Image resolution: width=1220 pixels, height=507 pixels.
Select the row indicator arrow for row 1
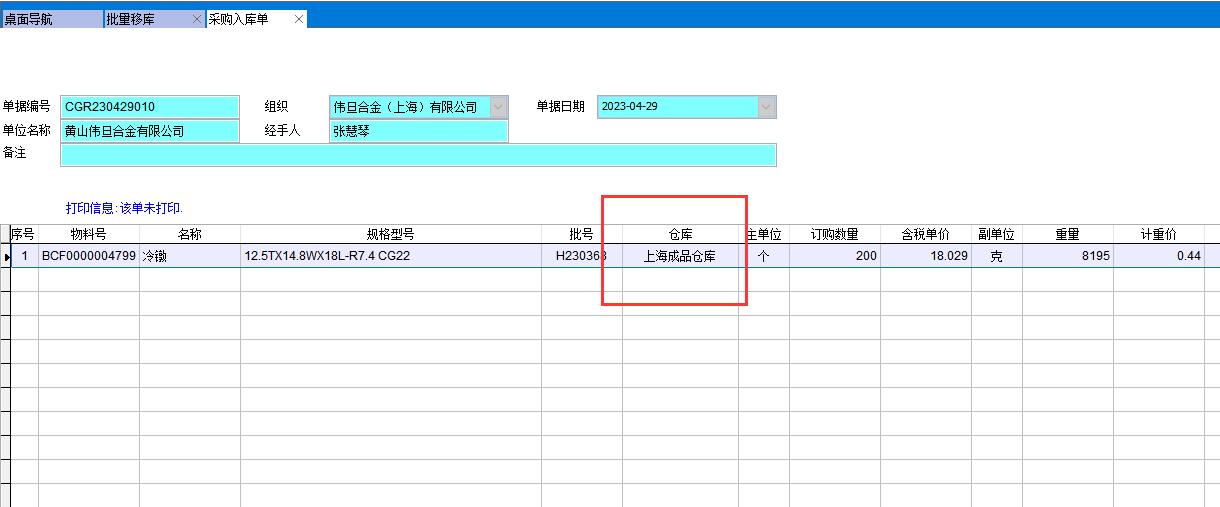coord(6,256)
